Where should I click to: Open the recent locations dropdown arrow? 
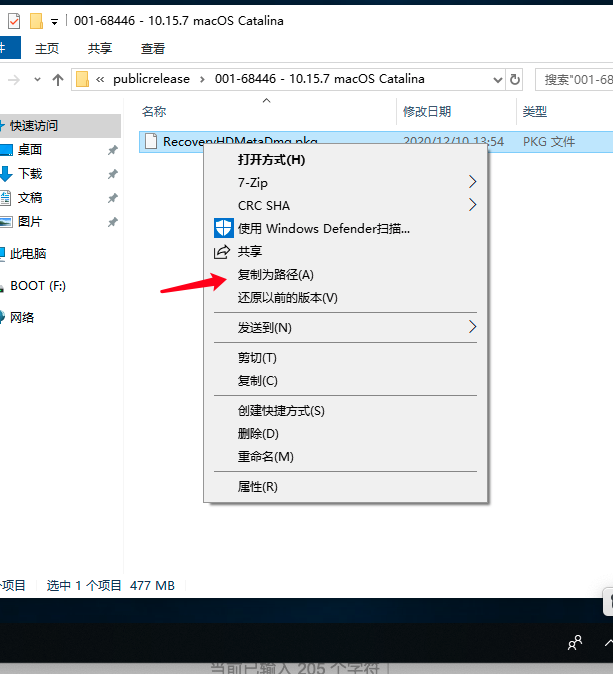[37, 80]
